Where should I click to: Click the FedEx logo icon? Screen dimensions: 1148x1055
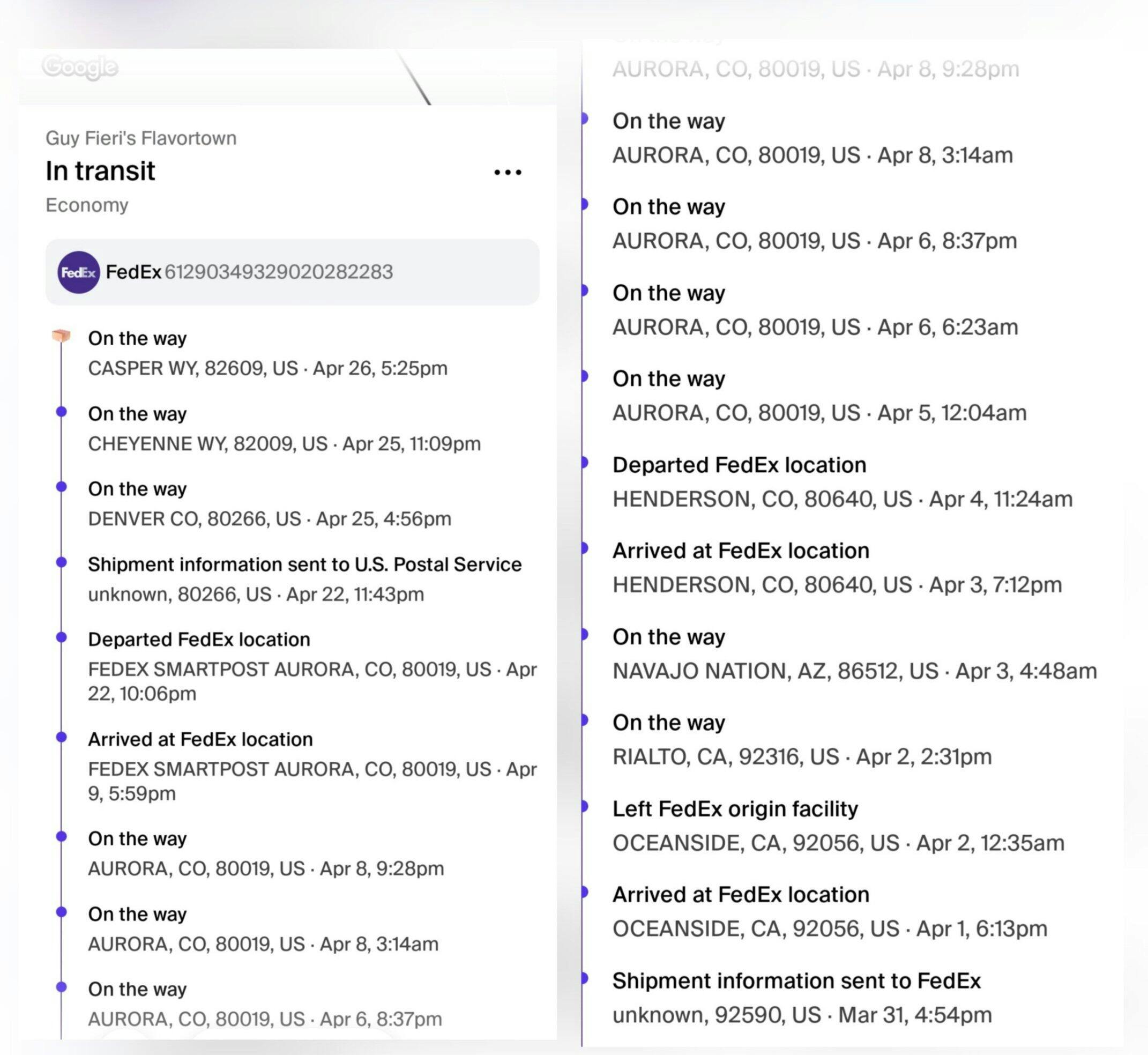coord(78,272)
